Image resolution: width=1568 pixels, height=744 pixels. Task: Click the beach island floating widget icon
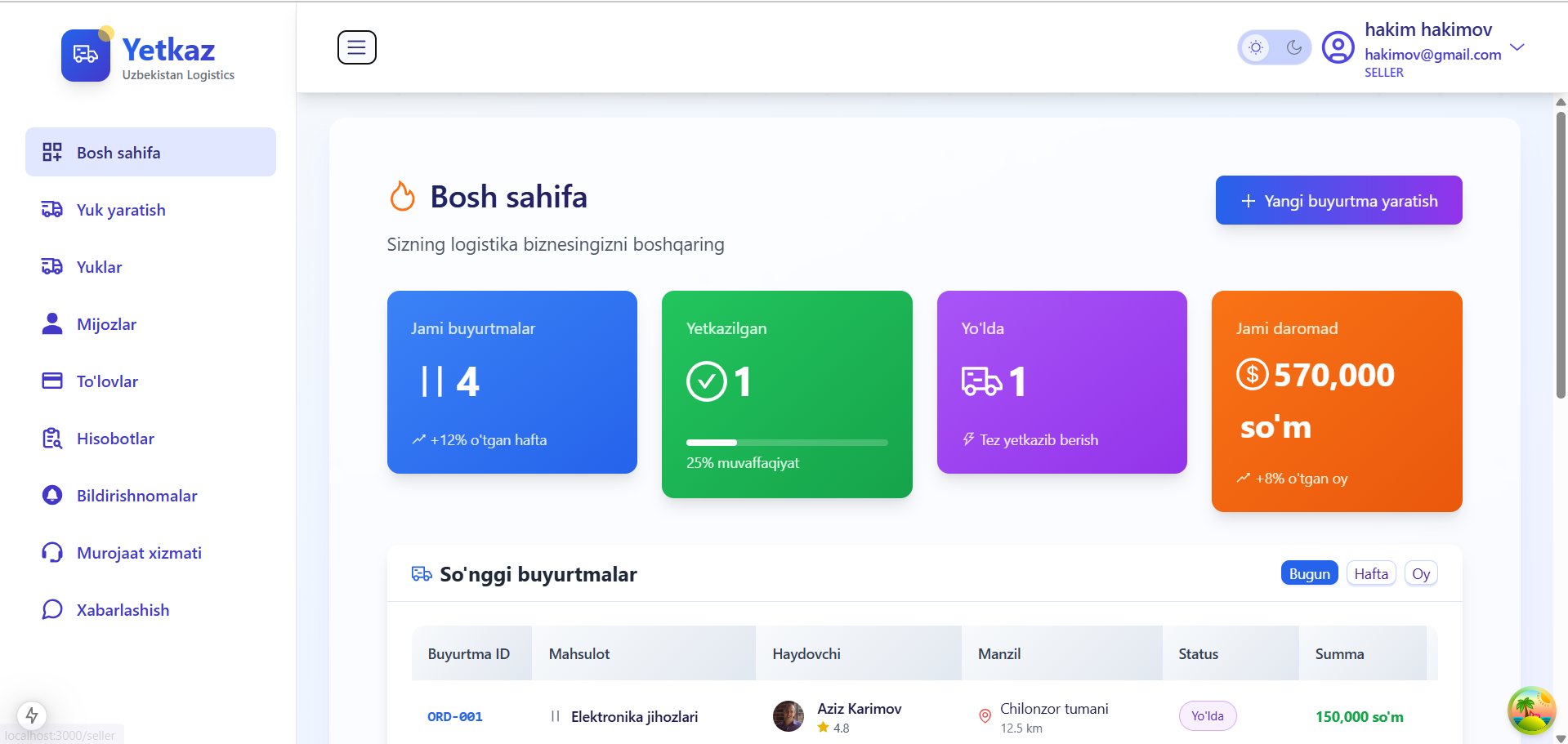tap(1532, 711)
